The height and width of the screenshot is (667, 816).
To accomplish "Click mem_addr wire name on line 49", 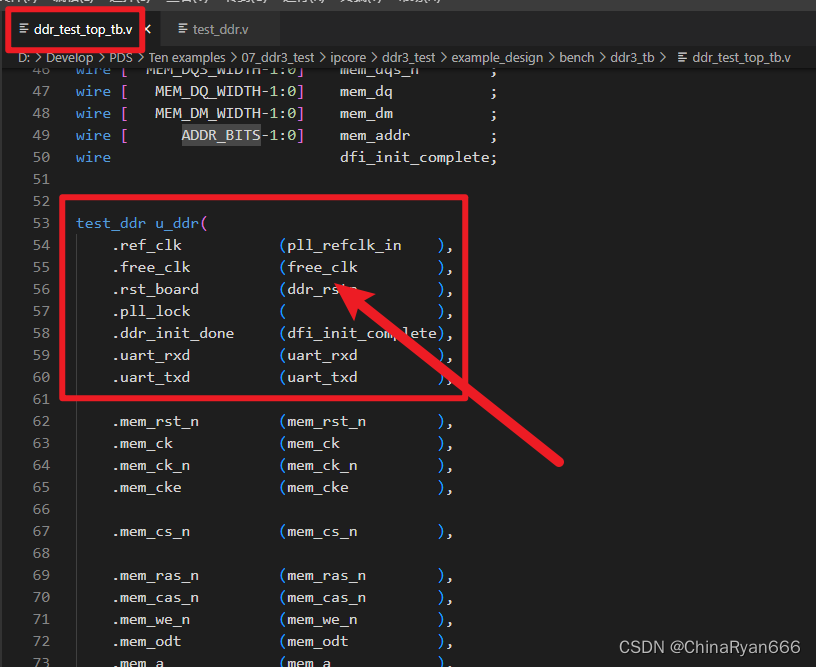I will [x=375, y=135].
